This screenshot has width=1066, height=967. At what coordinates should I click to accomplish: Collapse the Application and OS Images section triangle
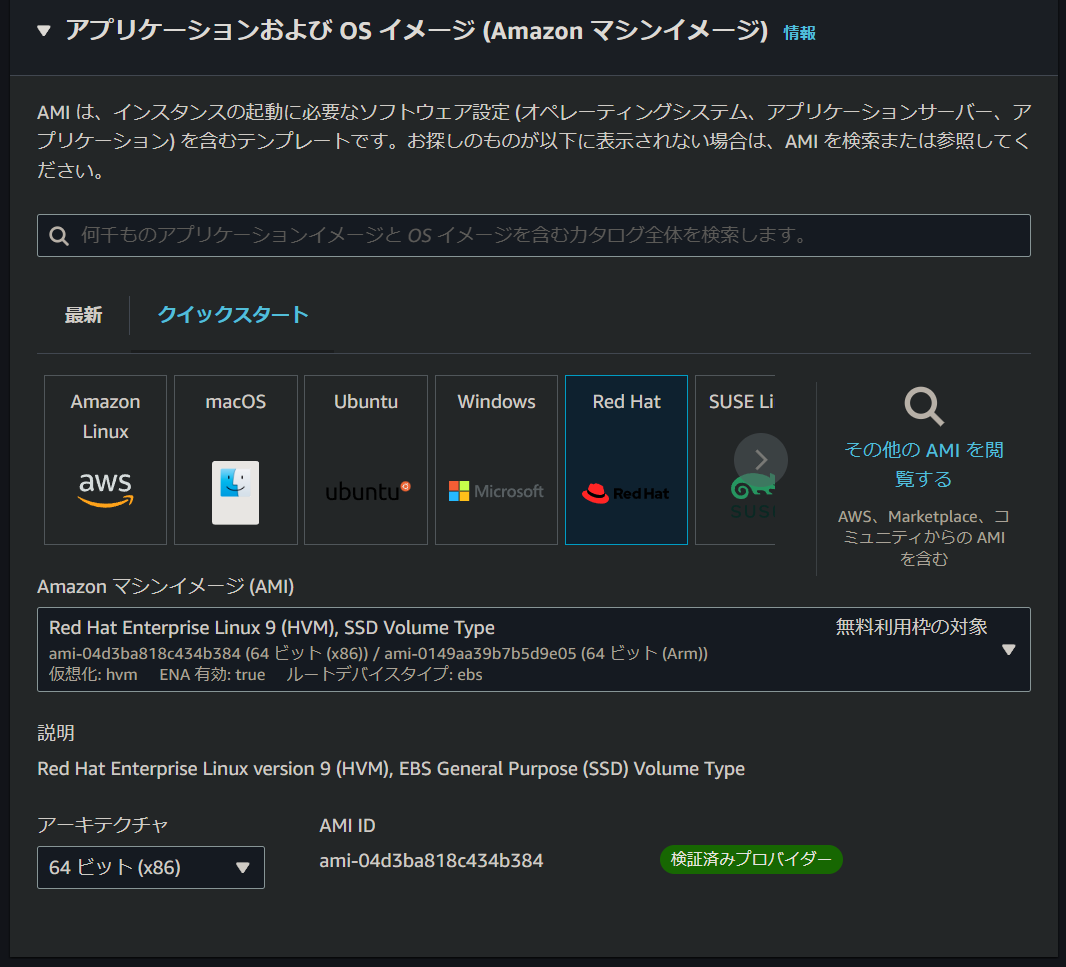tap(44, 31)
